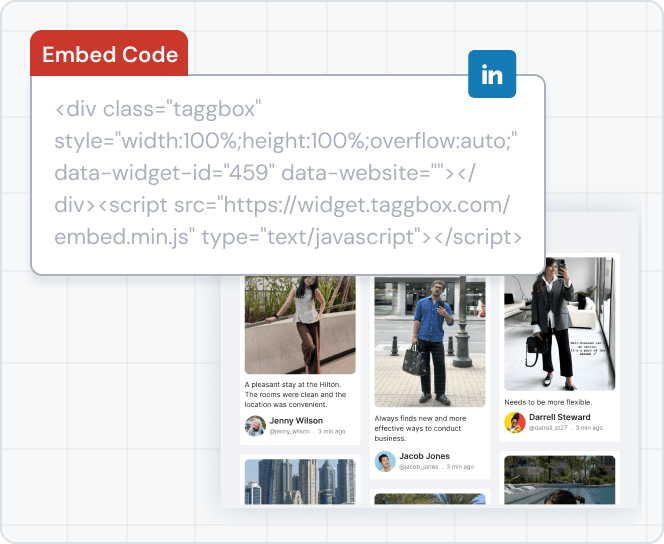Click Jacob Jones's profile avatar

click(x=385, y=461)
